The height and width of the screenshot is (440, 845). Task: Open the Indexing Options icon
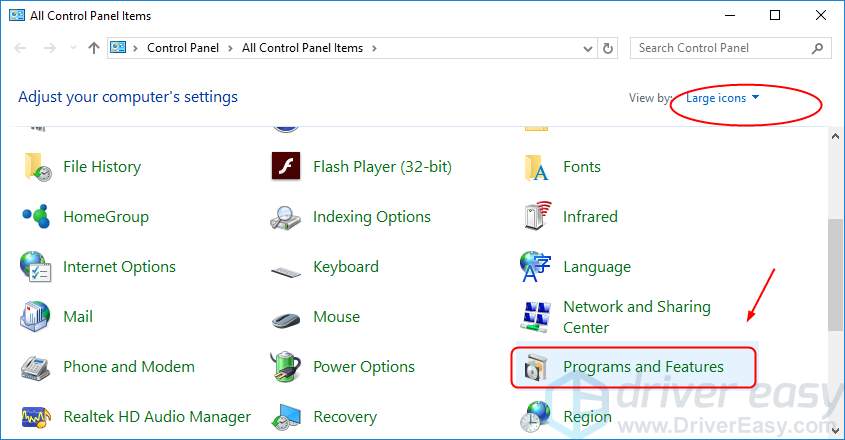tap(286, 217)
